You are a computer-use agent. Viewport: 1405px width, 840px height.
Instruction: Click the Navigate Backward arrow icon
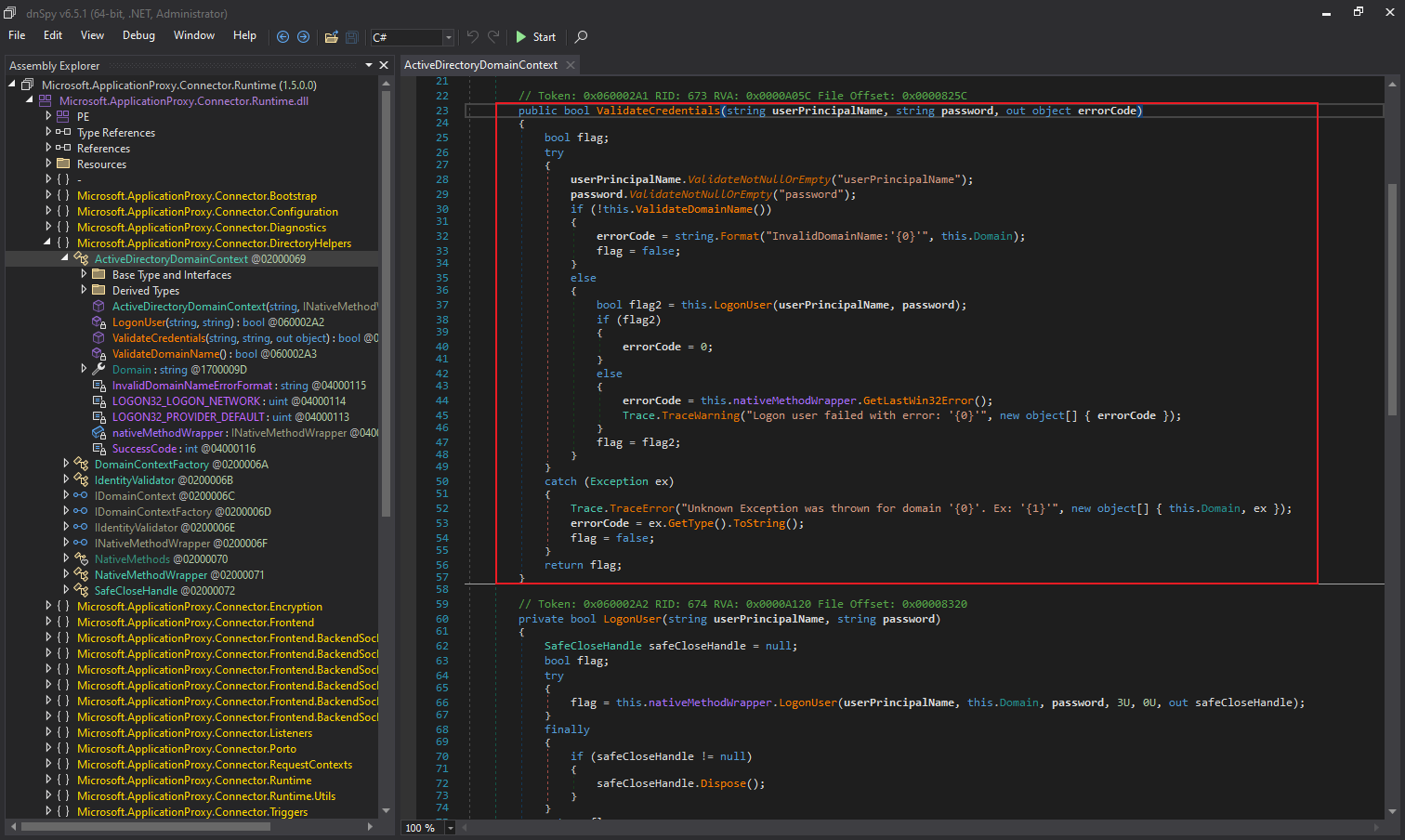283,37
